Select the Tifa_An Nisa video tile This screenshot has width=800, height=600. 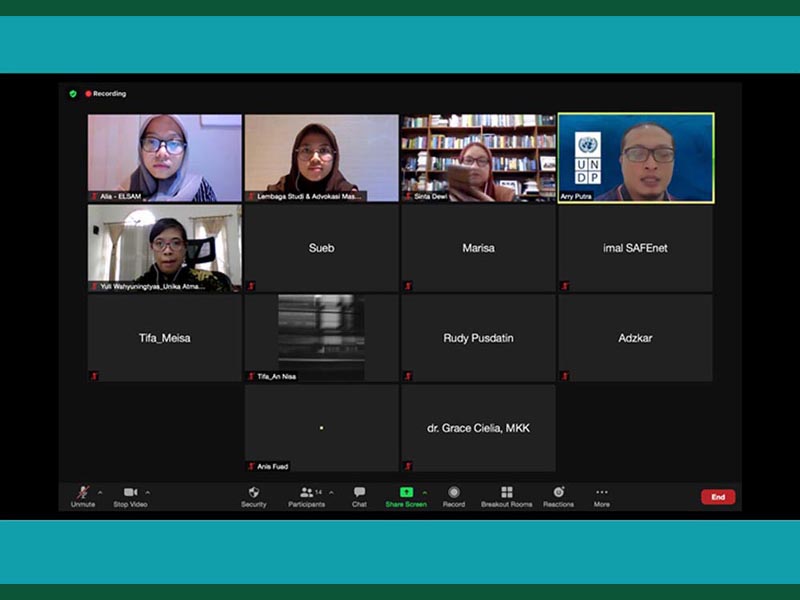click(x=321, y=338)
